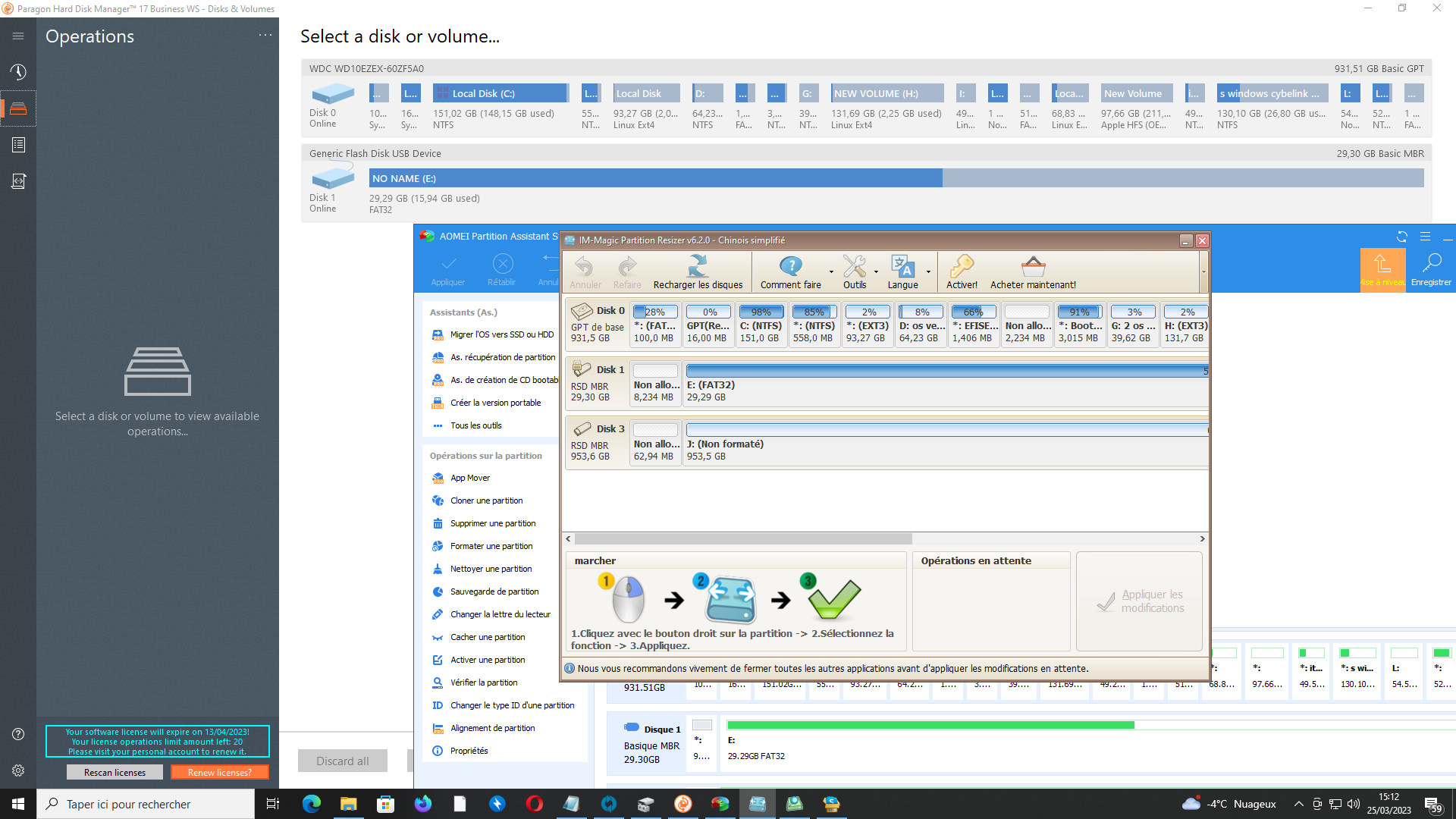Image resolution: width=1456 pixels, height=819 pixels.
Task: Click Recharger les disques toolbar icon
Action: (x=698, y=272)
